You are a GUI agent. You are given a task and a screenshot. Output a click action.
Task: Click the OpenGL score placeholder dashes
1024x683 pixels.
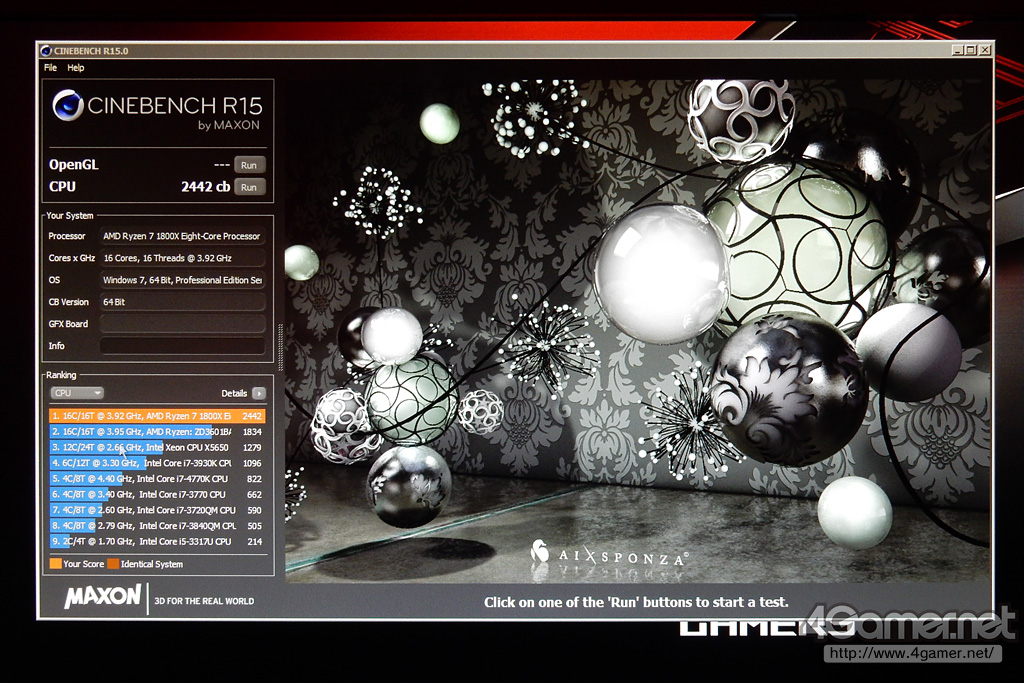222,165
